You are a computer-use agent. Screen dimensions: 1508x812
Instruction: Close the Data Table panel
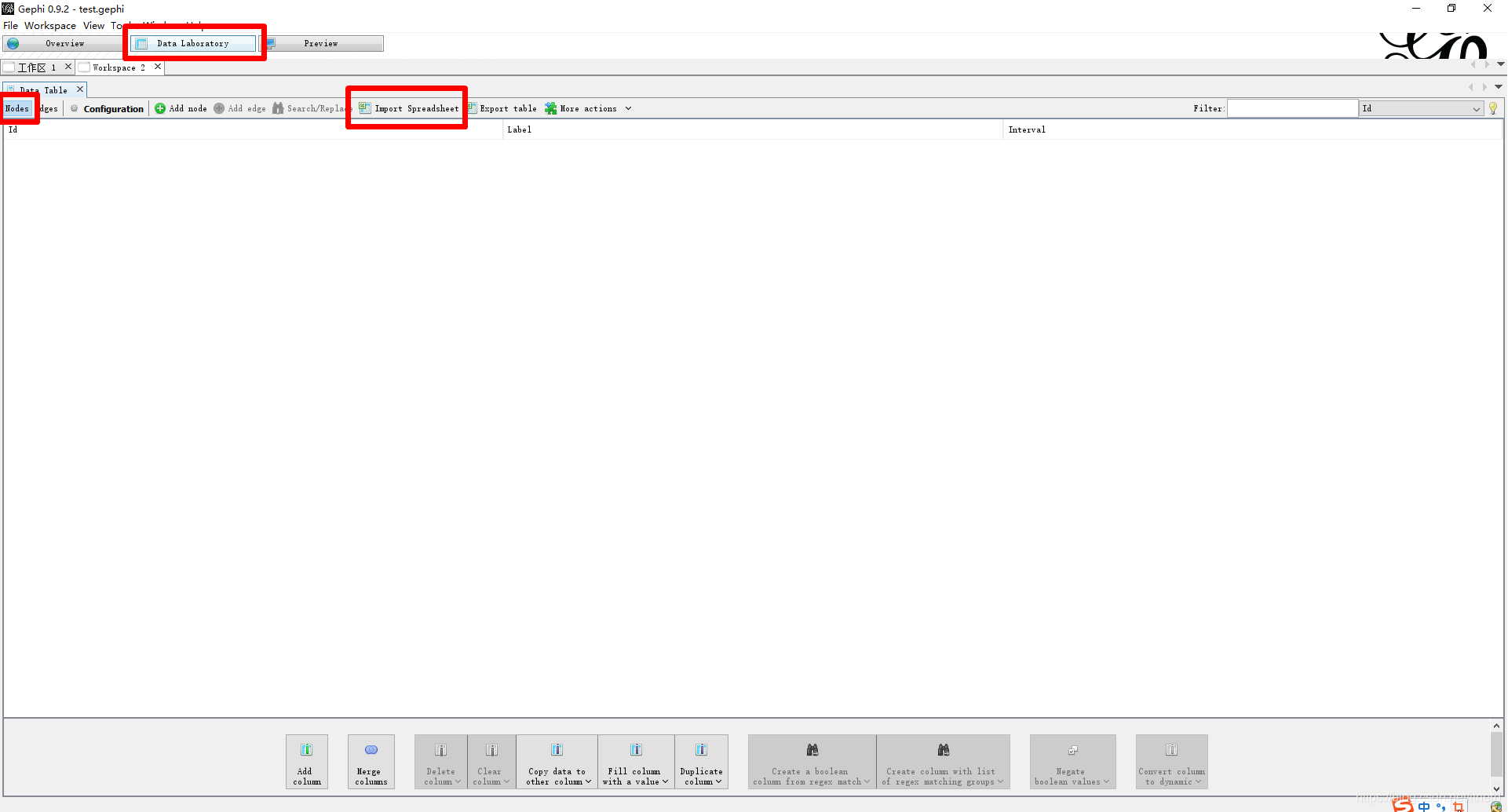click(80, 89)
